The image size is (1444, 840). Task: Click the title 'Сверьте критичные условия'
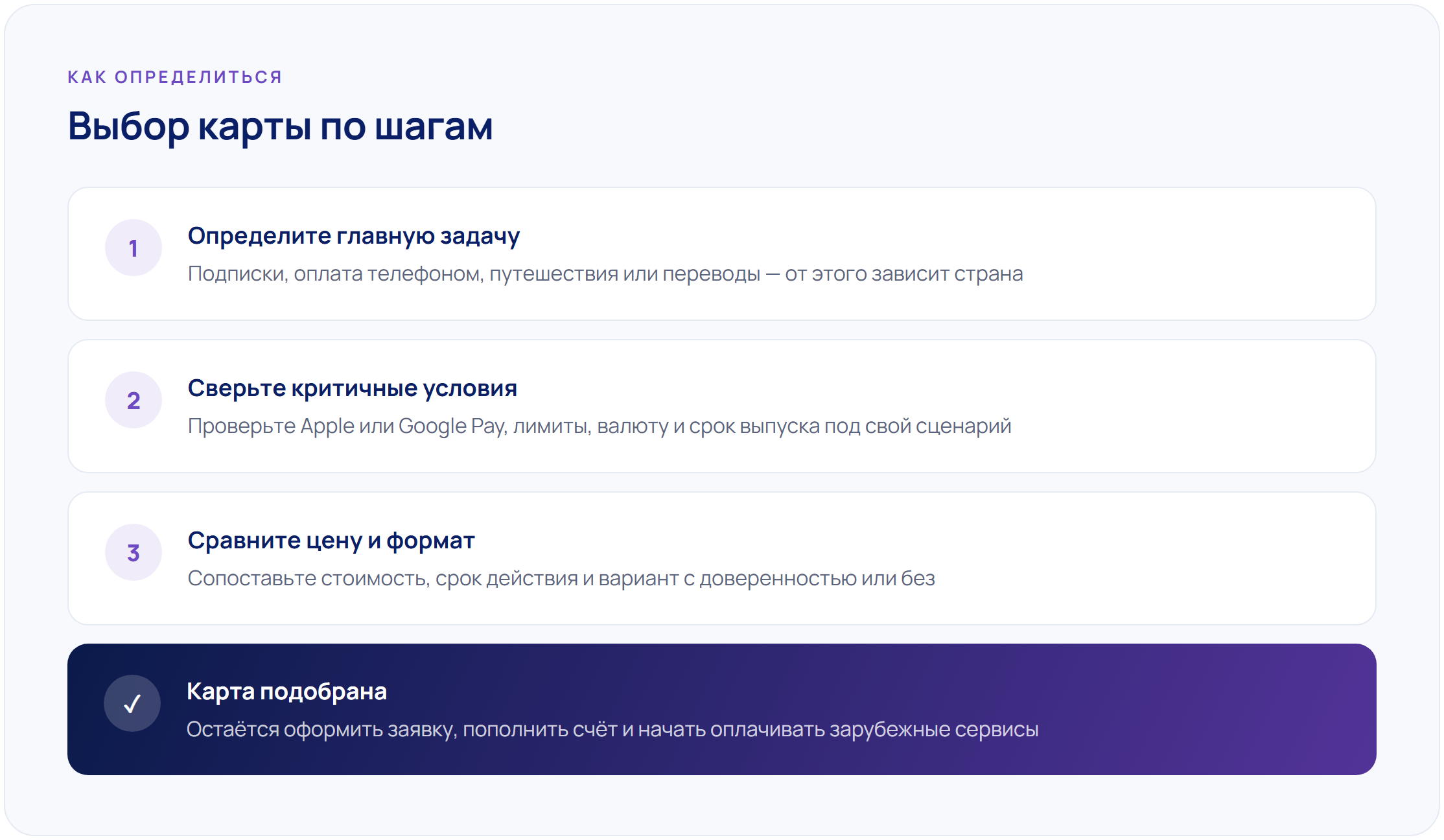tap(353, 388)
